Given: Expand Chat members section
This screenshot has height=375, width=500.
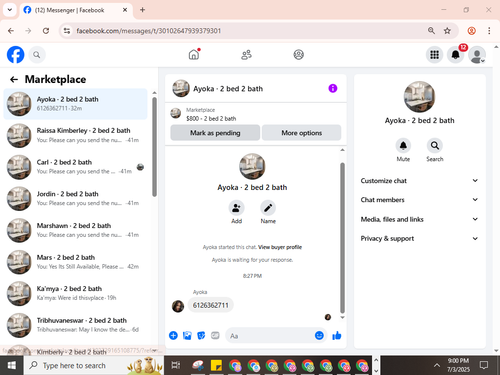Looking at the screenshot, I should (419, 200).
